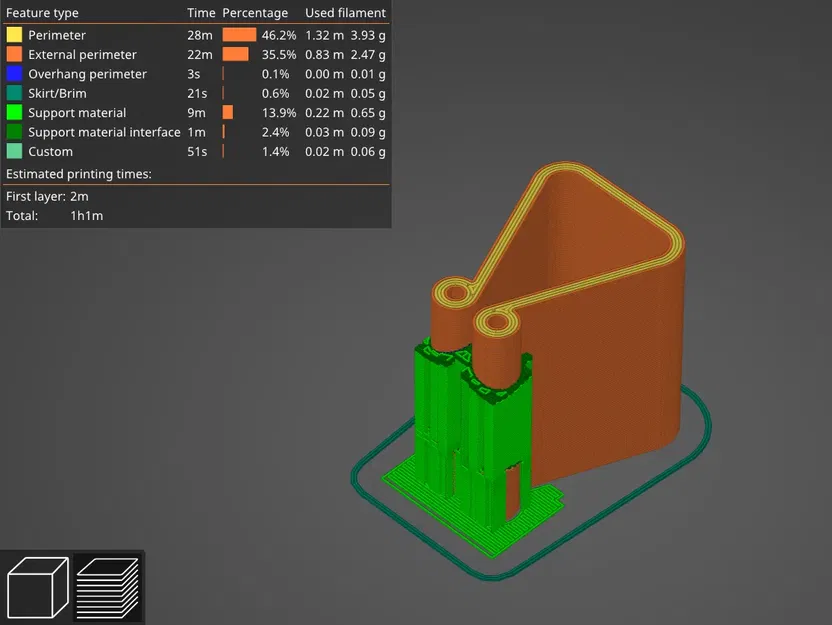Click the Estimated printing times label
The image size is (832, 625).
coord(80,173)
